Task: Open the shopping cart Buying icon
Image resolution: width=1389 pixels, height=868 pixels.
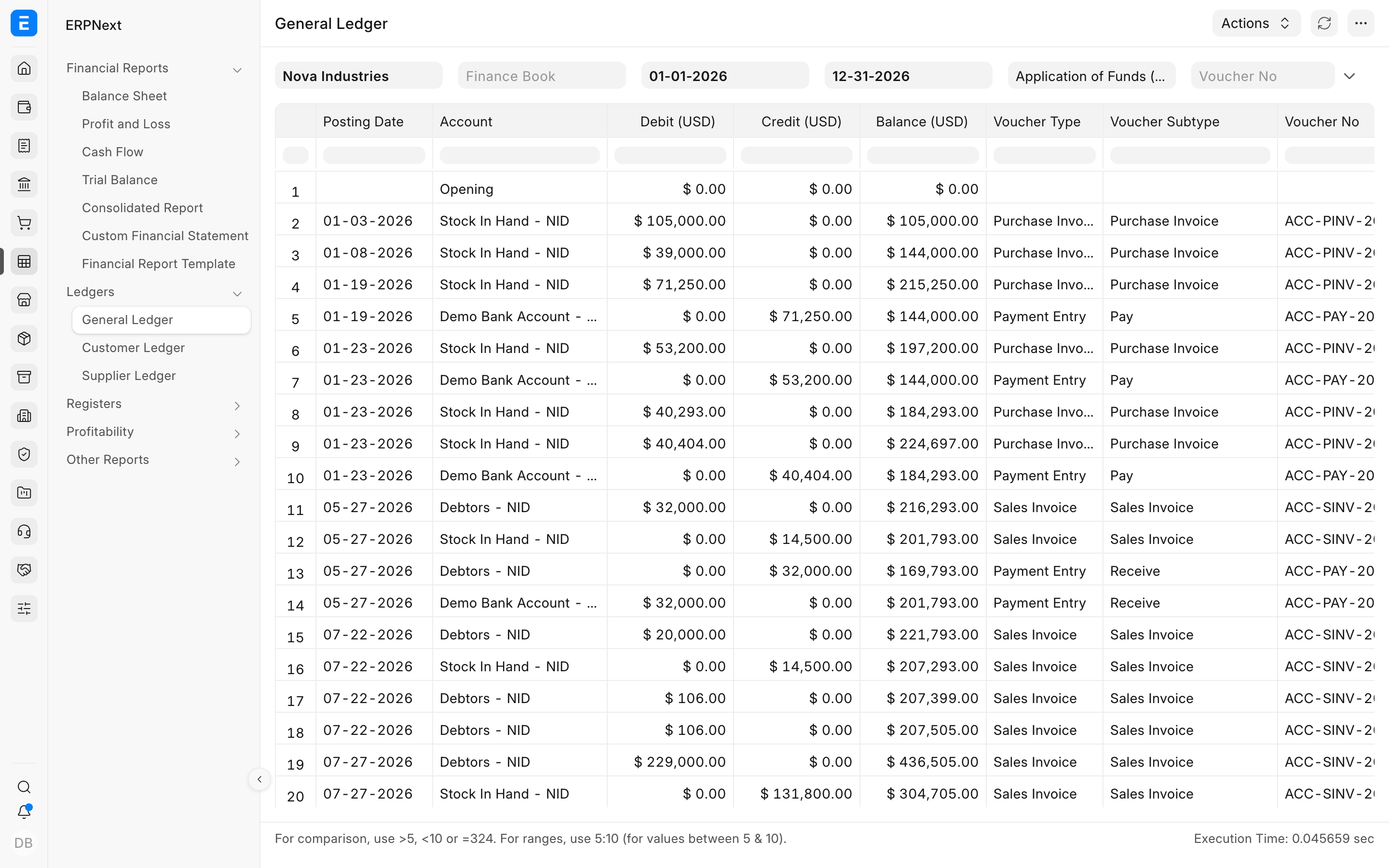Action: (x=24, y=223)
